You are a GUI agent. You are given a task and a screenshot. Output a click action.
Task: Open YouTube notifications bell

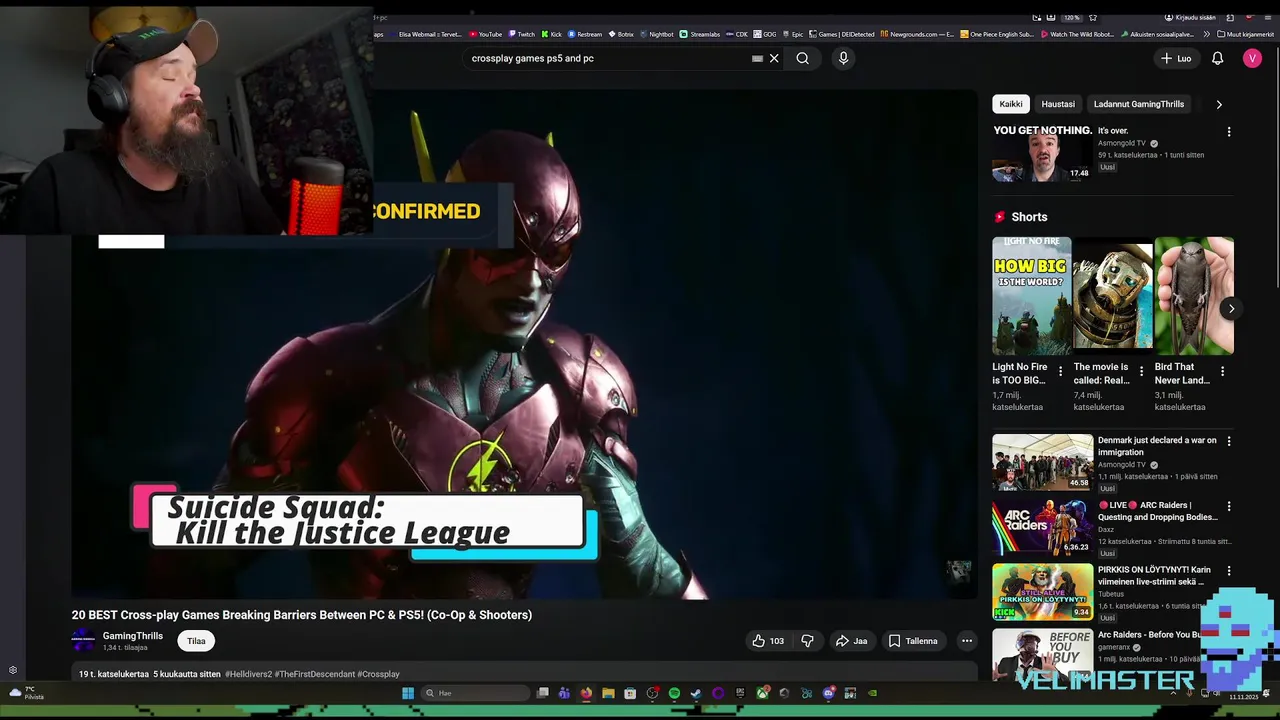[1217, 58]
